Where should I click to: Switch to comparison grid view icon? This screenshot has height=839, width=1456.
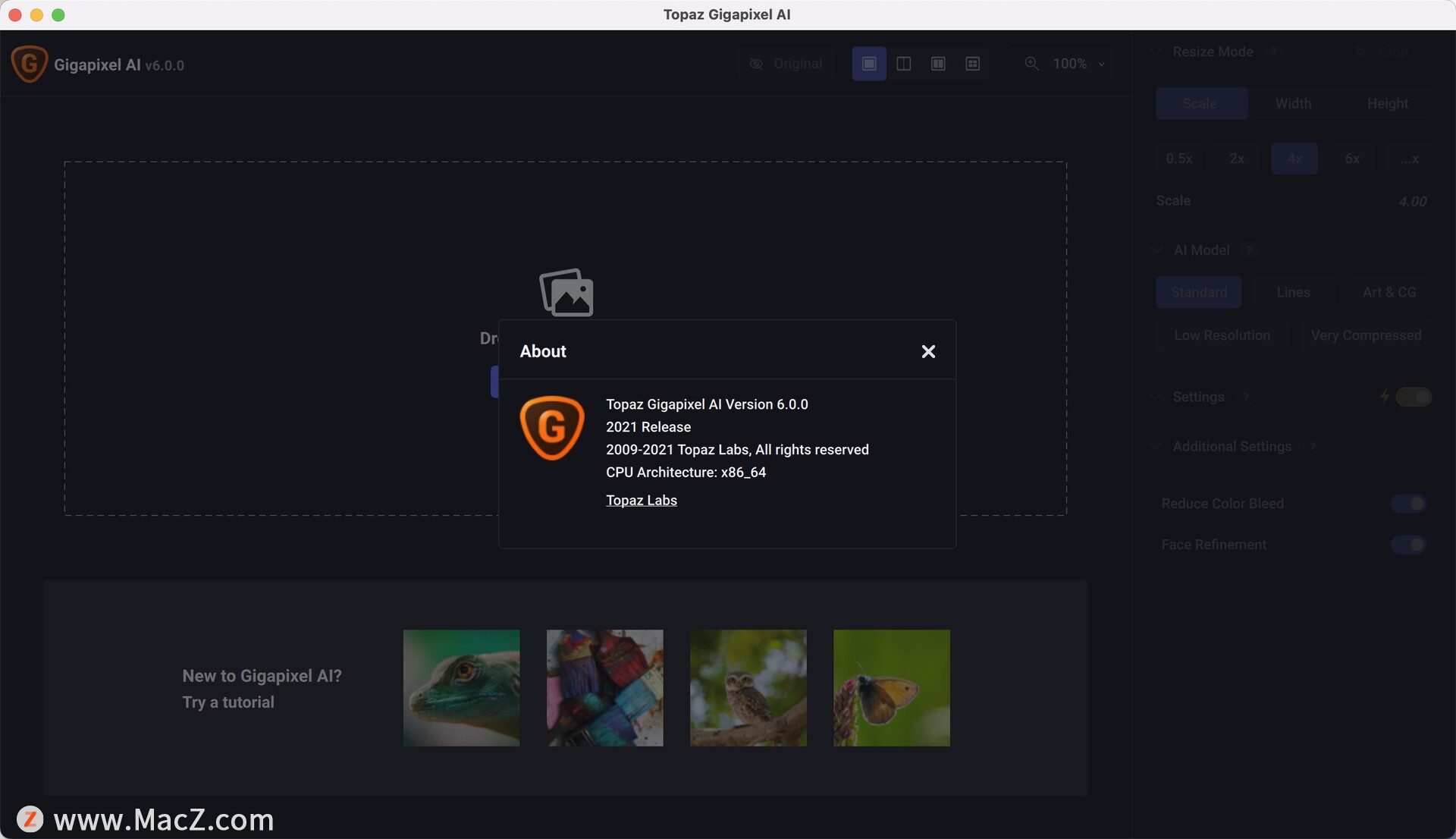(972, 64)
